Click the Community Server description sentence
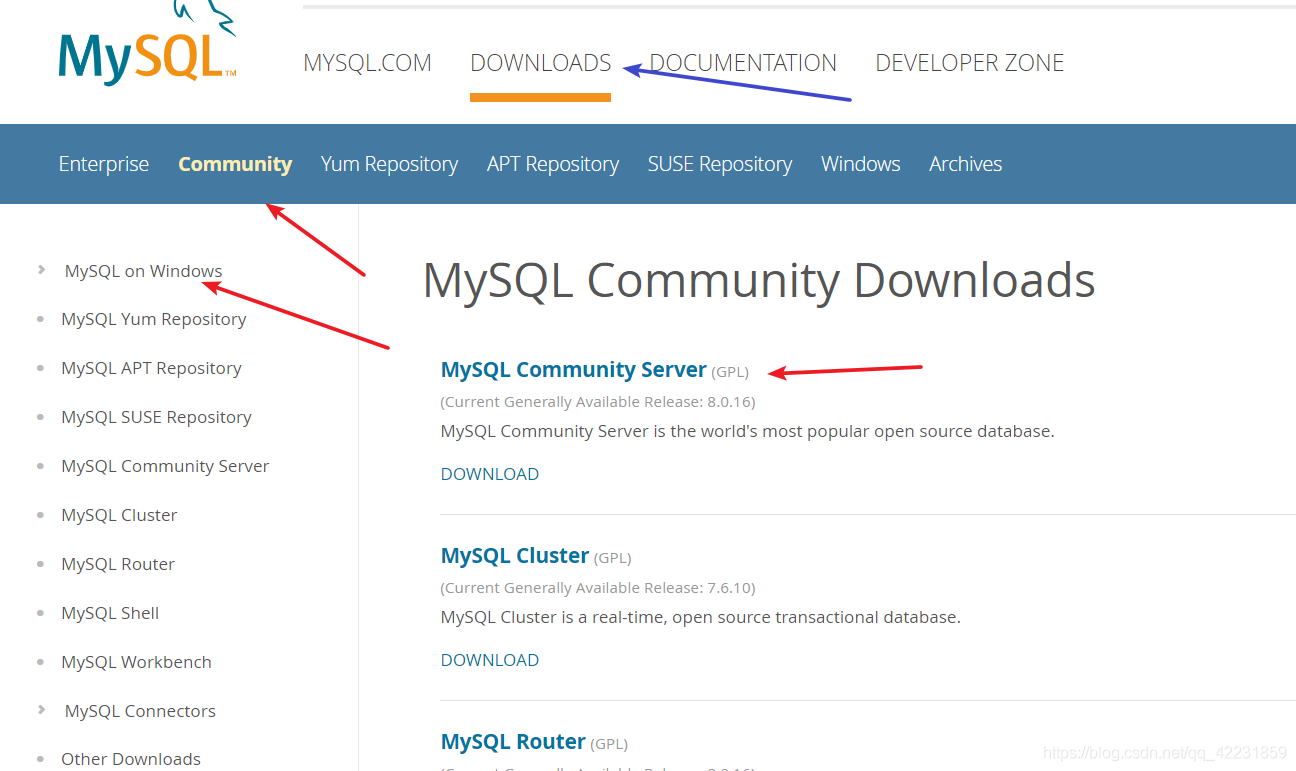This screenshot has height=771, width=1296. tap(748, 432)
